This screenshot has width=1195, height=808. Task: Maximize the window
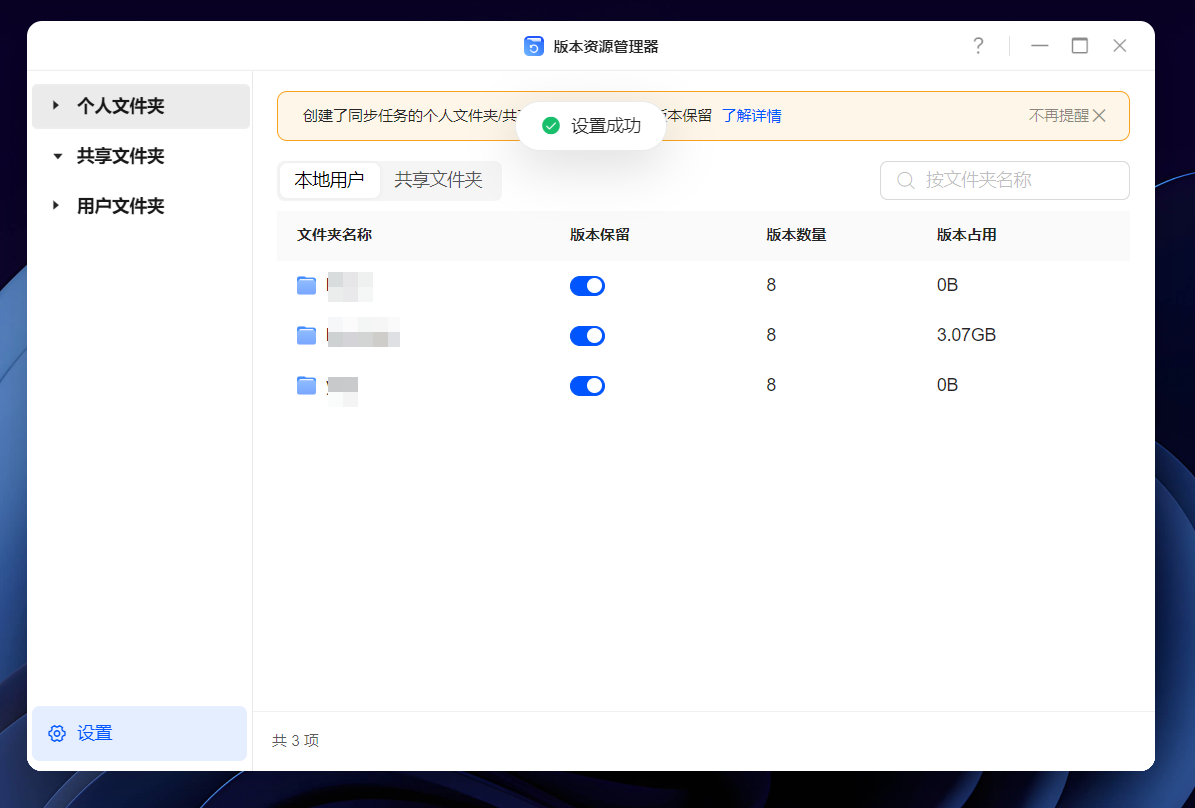click(x=1079, y=46)
